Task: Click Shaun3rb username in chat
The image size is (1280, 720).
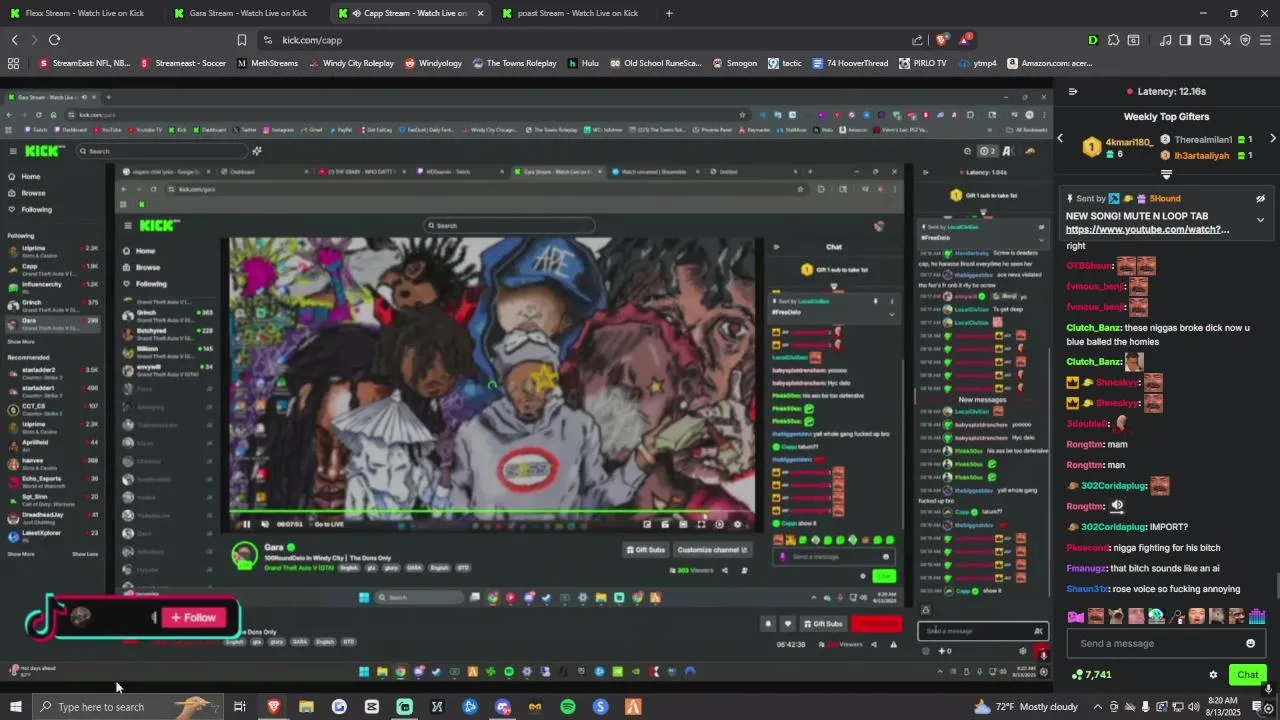Action: pos(1087,589)
